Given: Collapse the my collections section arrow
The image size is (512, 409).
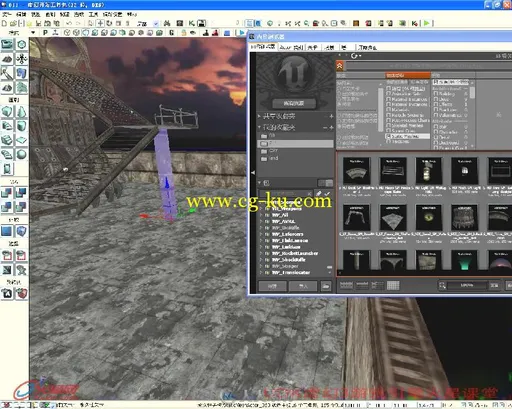Looking at the screenshot, I should (x=259, y=127).
